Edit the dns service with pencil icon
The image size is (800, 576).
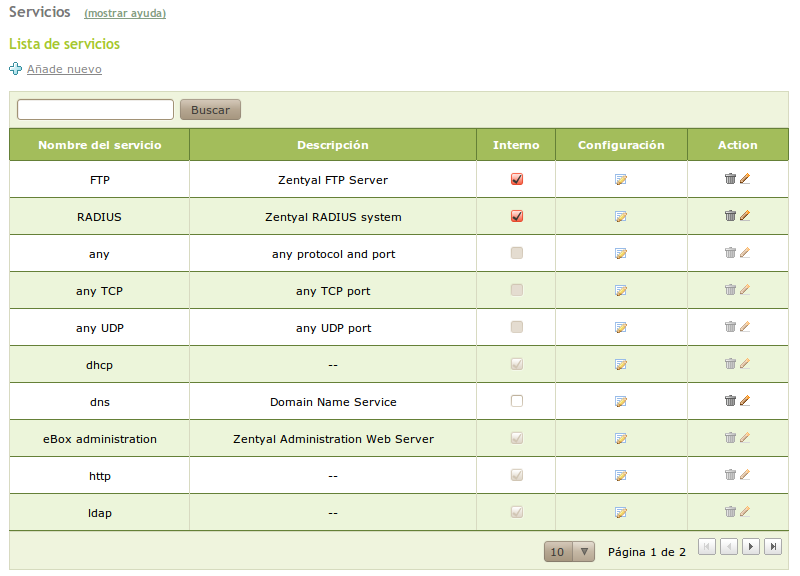click(x=745, y=400)
